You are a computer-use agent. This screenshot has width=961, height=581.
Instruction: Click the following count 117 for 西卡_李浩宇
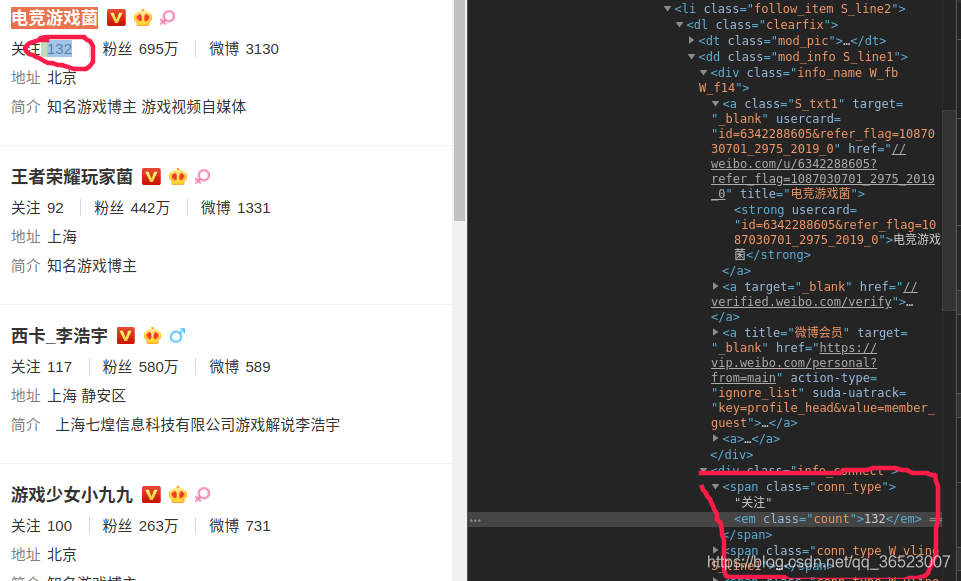click(x=59, y=367)
